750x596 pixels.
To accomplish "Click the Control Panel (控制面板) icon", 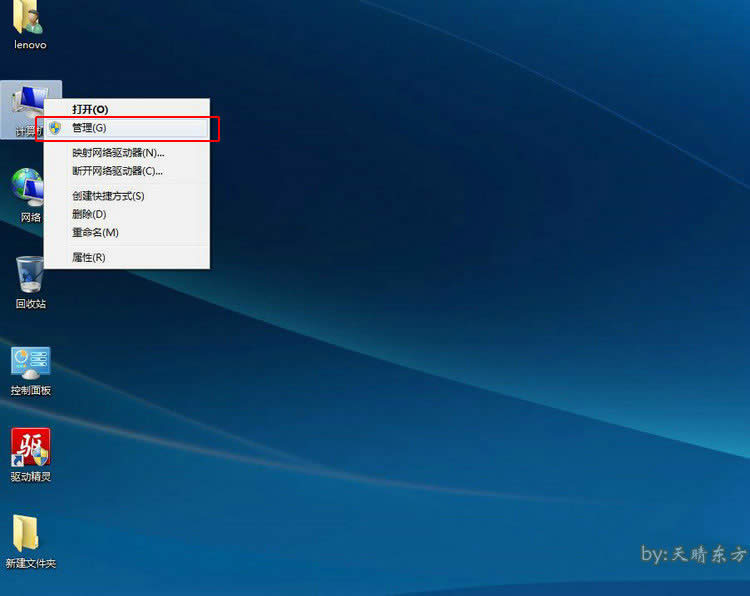I will tap(30, 362).
